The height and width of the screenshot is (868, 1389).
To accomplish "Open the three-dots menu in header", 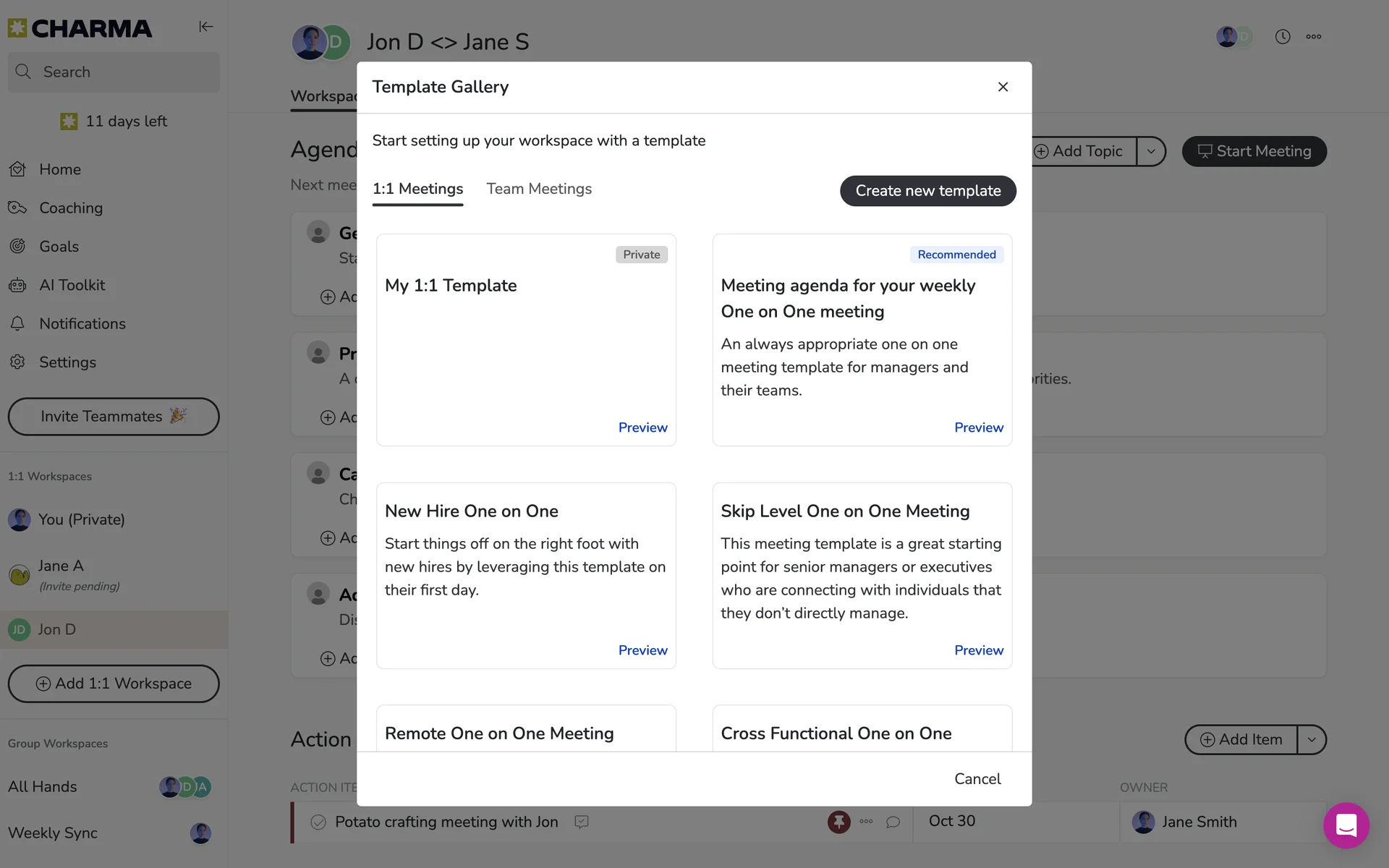I will point(1314,37).
